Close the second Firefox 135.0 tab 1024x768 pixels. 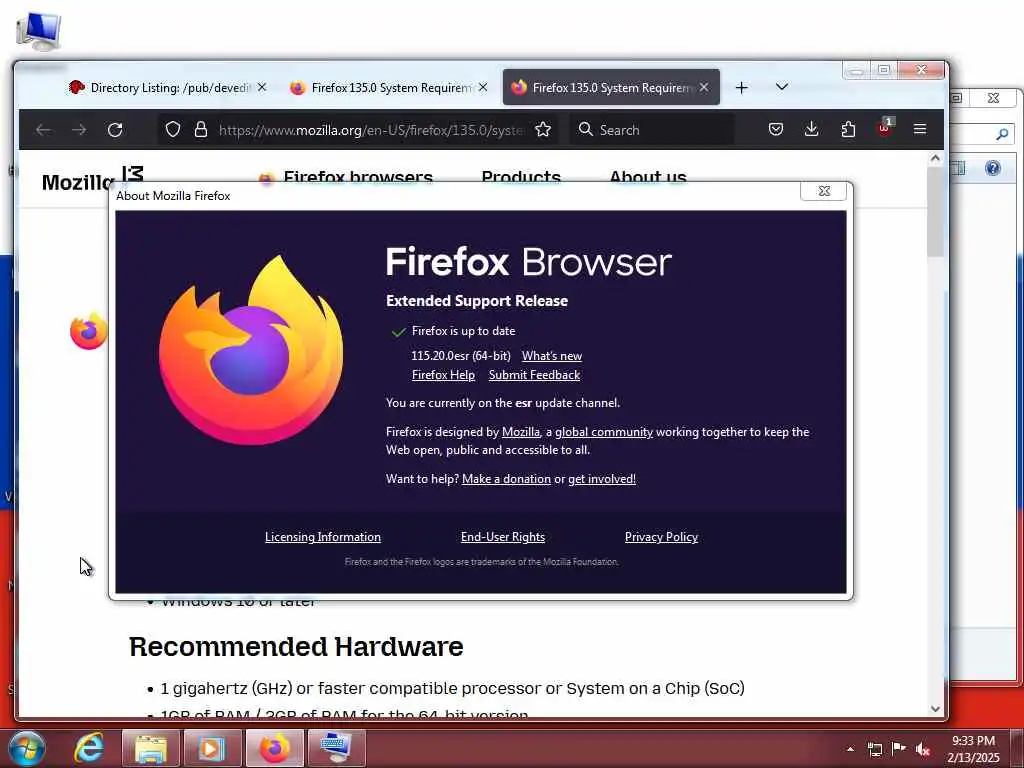coord(483,87)
